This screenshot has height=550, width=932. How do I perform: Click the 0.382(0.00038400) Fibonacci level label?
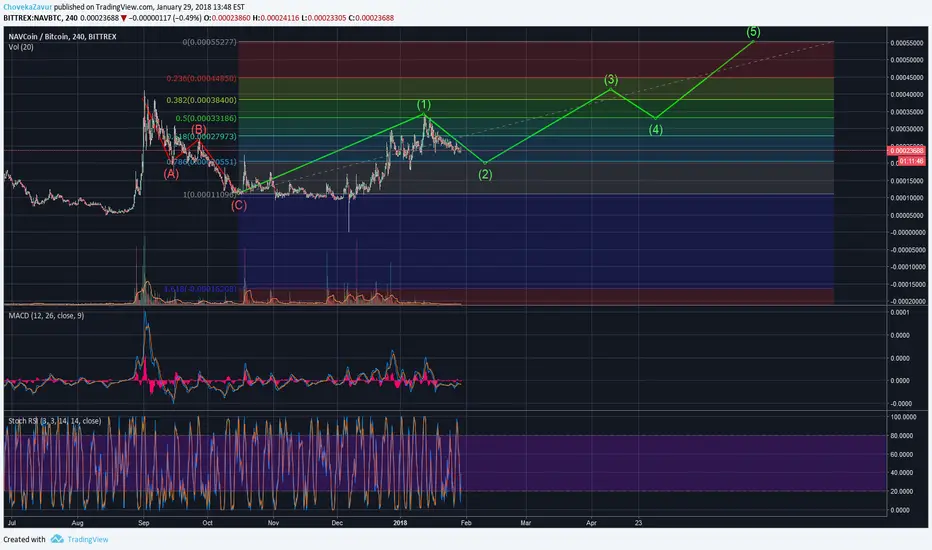(x=201, y=100)
